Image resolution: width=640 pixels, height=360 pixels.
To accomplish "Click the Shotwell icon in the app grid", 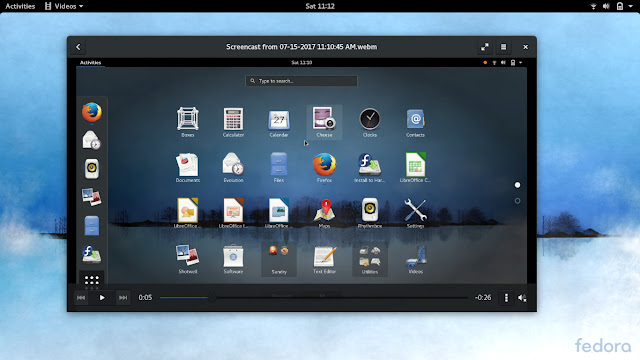I will click(x=188, y=259).
